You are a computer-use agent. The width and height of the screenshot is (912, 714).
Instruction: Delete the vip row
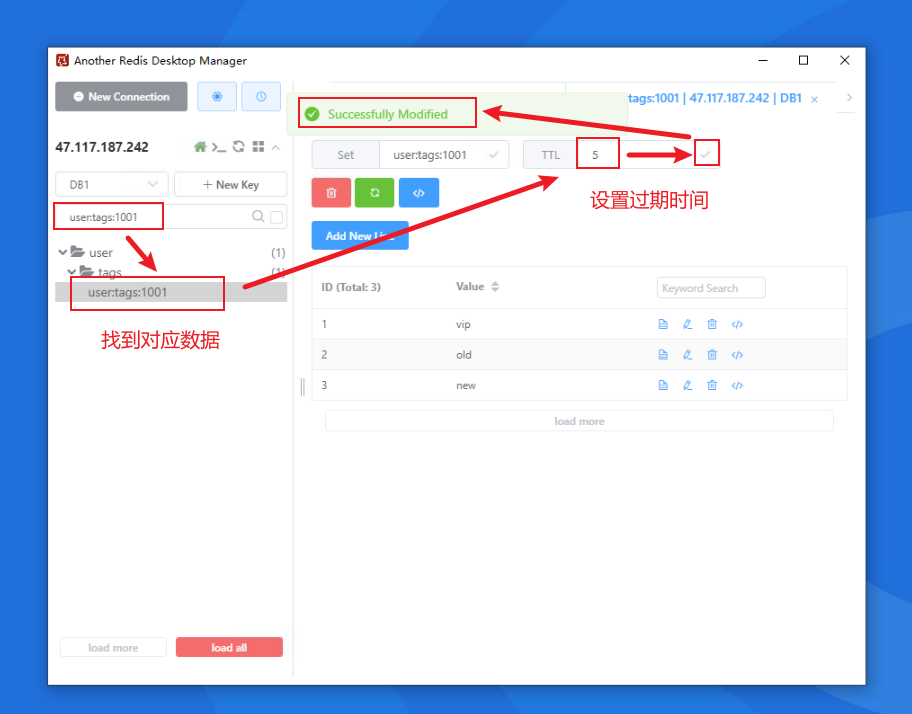pyautogui.click(x=712, y=324)
